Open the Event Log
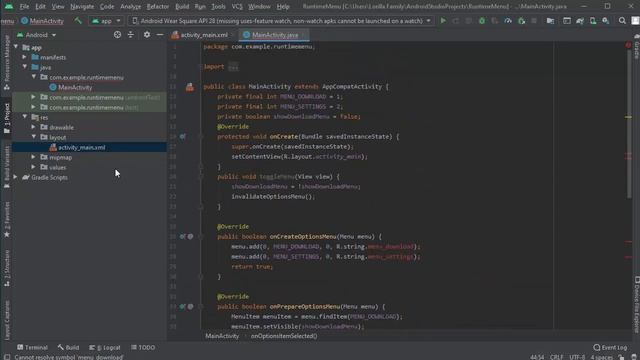The width and height of the screenshot is (640, 360). [611, 347]
